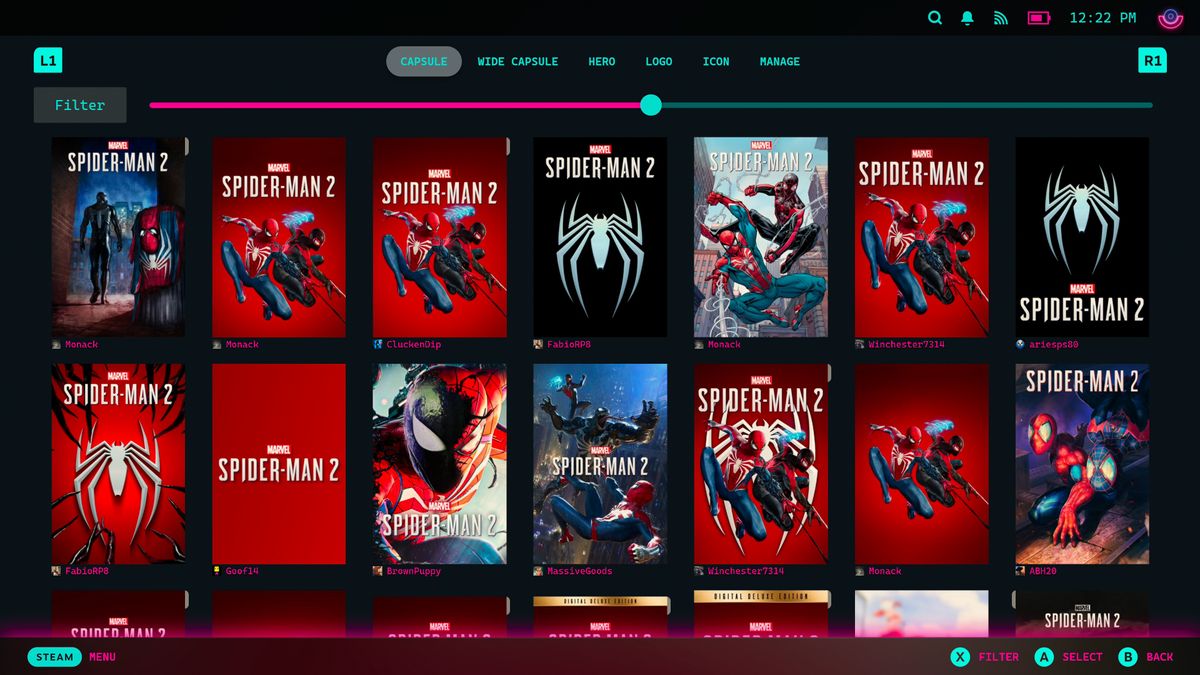Switch to the Wide Capsule tab
The image size is (1200, 675).
(x=518, y=61)
